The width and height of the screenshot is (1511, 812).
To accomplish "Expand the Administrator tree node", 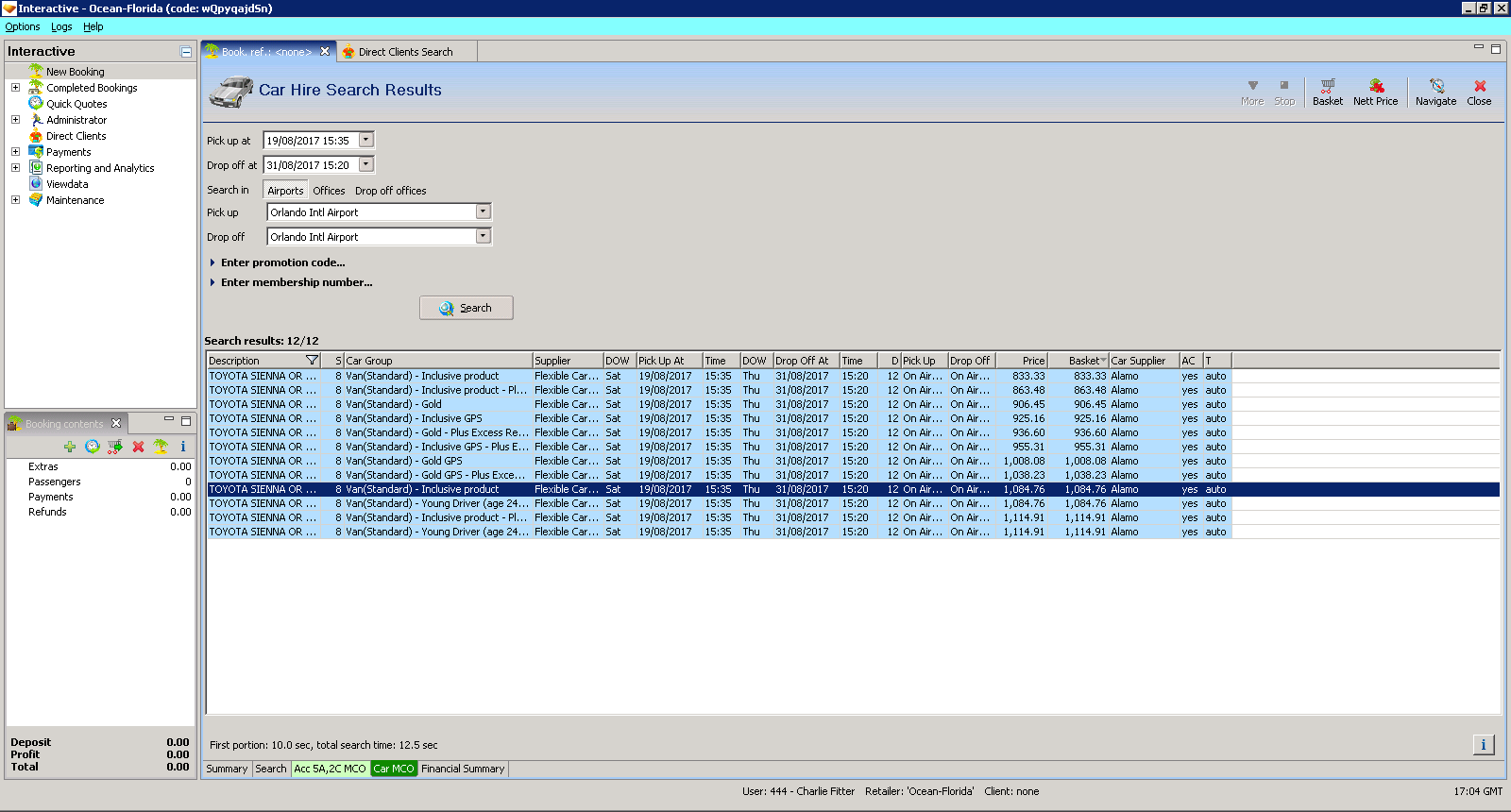I will [15, 120].
